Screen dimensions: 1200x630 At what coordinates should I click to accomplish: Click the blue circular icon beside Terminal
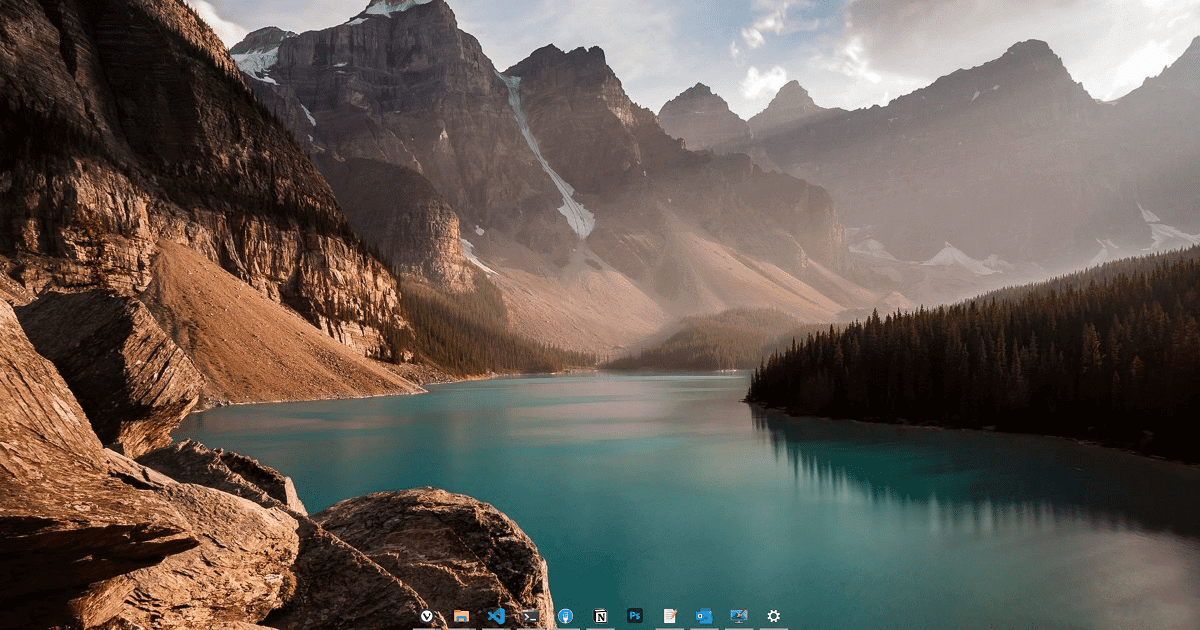[565, 616]
